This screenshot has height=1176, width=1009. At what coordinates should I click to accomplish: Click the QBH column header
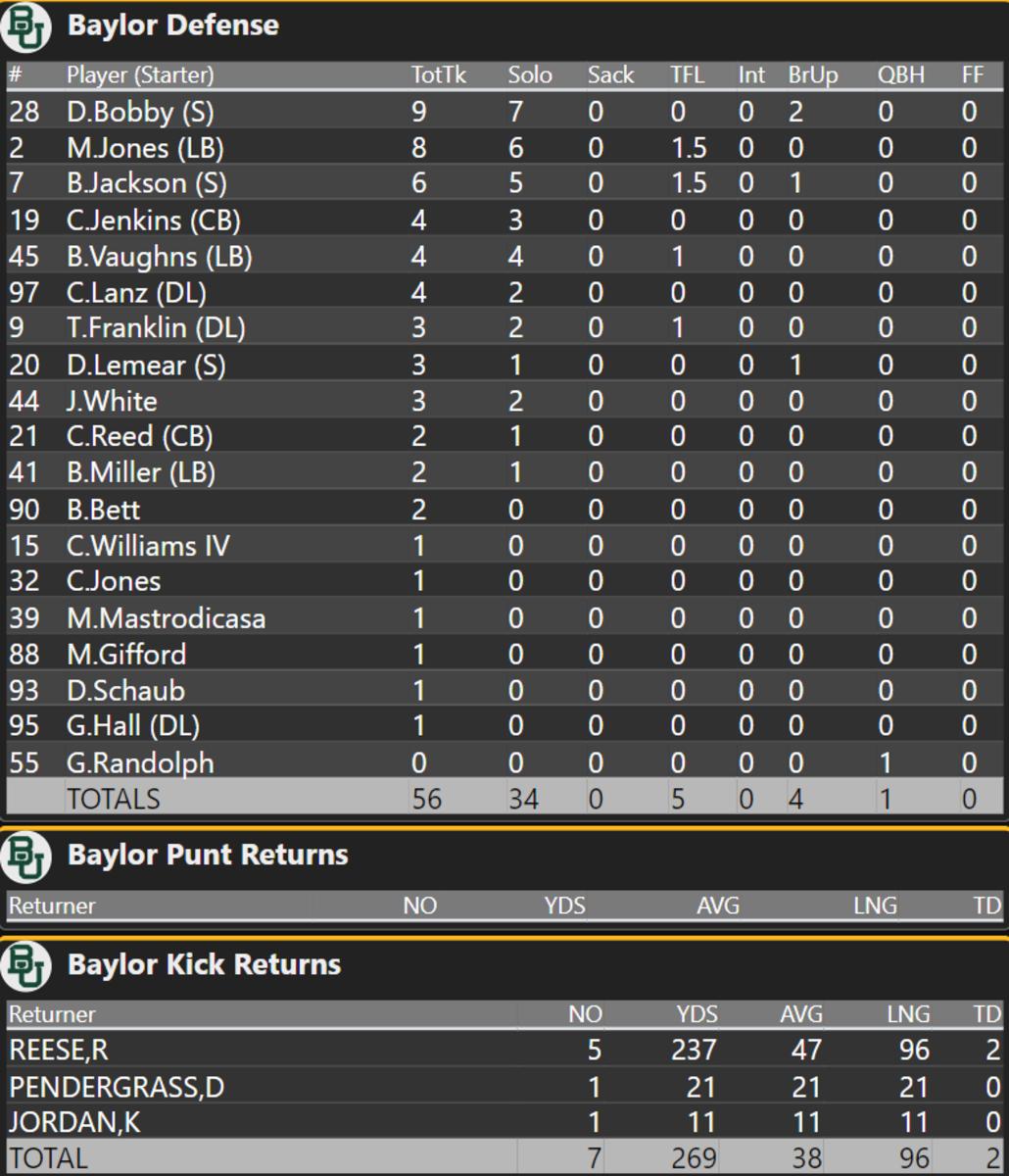point(901,75)
